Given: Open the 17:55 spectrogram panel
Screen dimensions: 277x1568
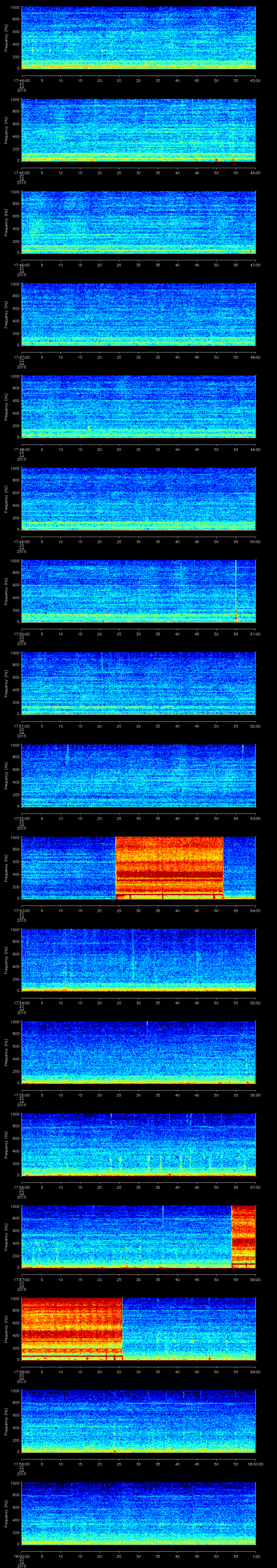Looking at the screenshot, I should pos(138,1052).
